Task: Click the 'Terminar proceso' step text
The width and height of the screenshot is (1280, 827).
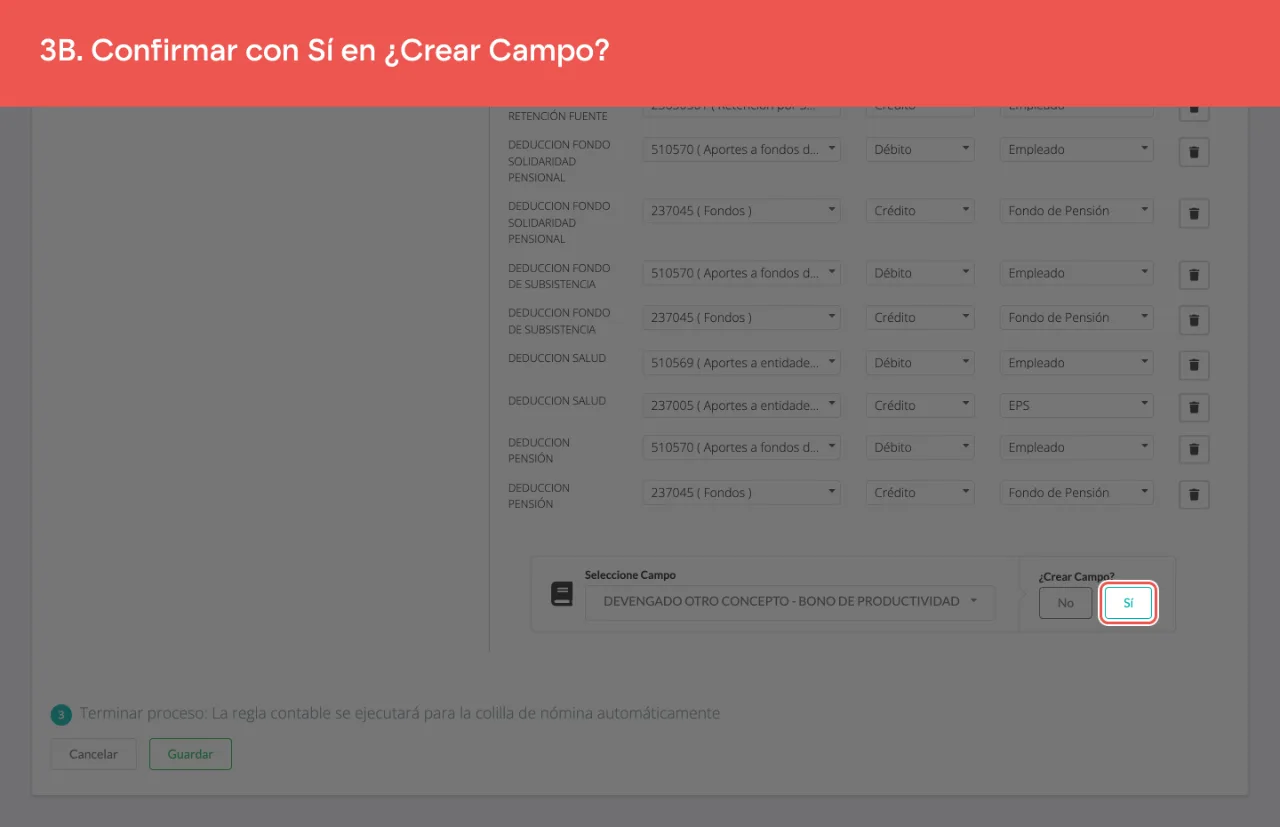Action: 400,713
